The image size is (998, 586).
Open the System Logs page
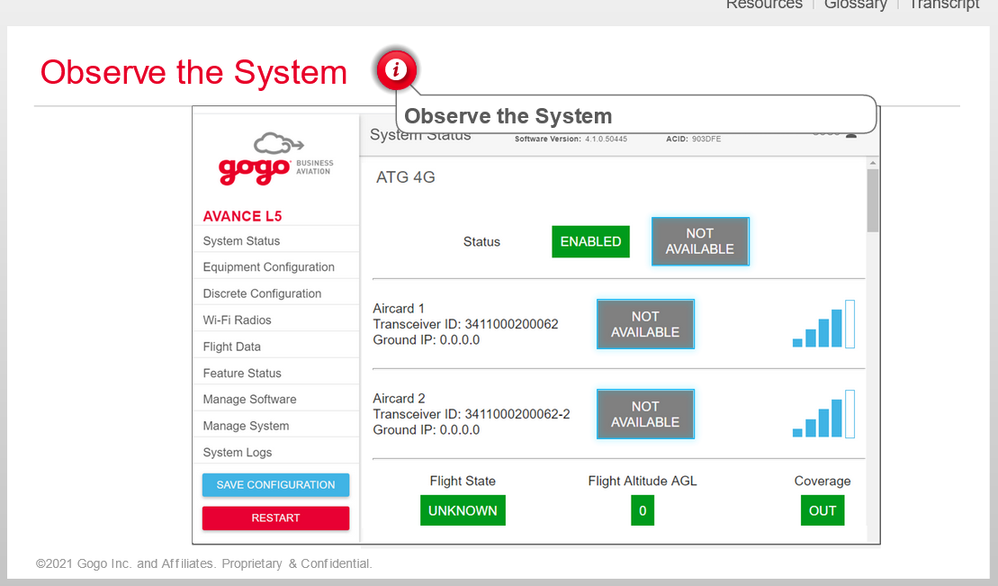click(237, 452)
